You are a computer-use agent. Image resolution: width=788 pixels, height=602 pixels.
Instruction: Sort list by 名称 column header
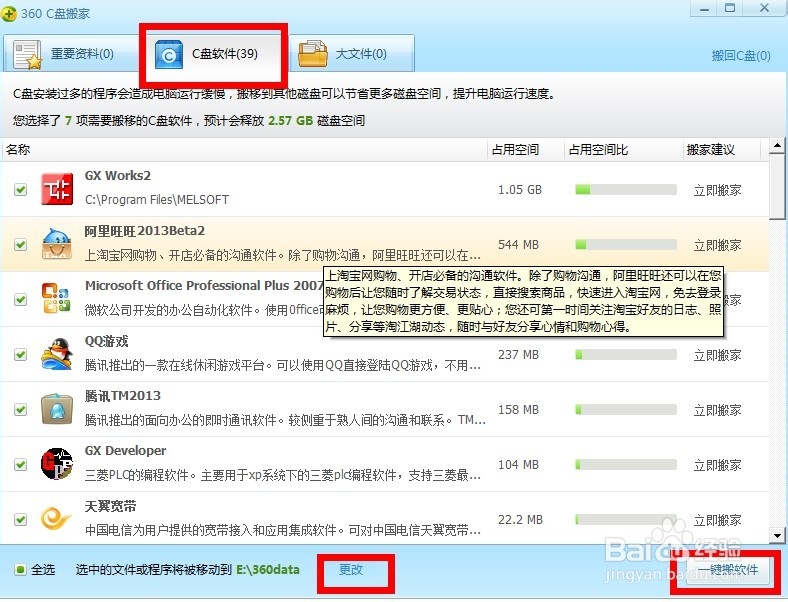pos(244,150)
